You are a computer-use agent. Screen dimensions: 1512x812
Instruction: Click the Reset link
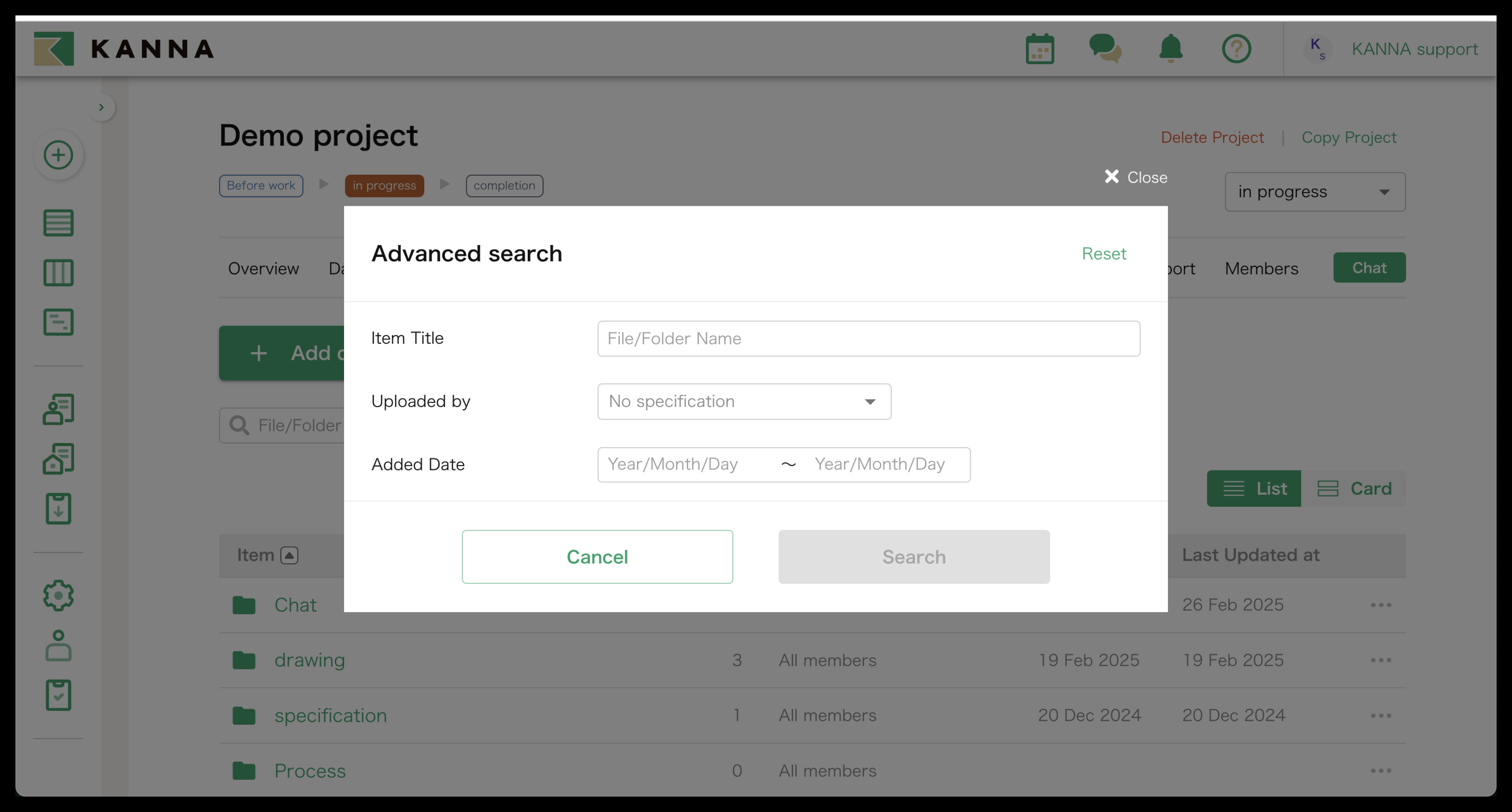tap(1104, 253)
